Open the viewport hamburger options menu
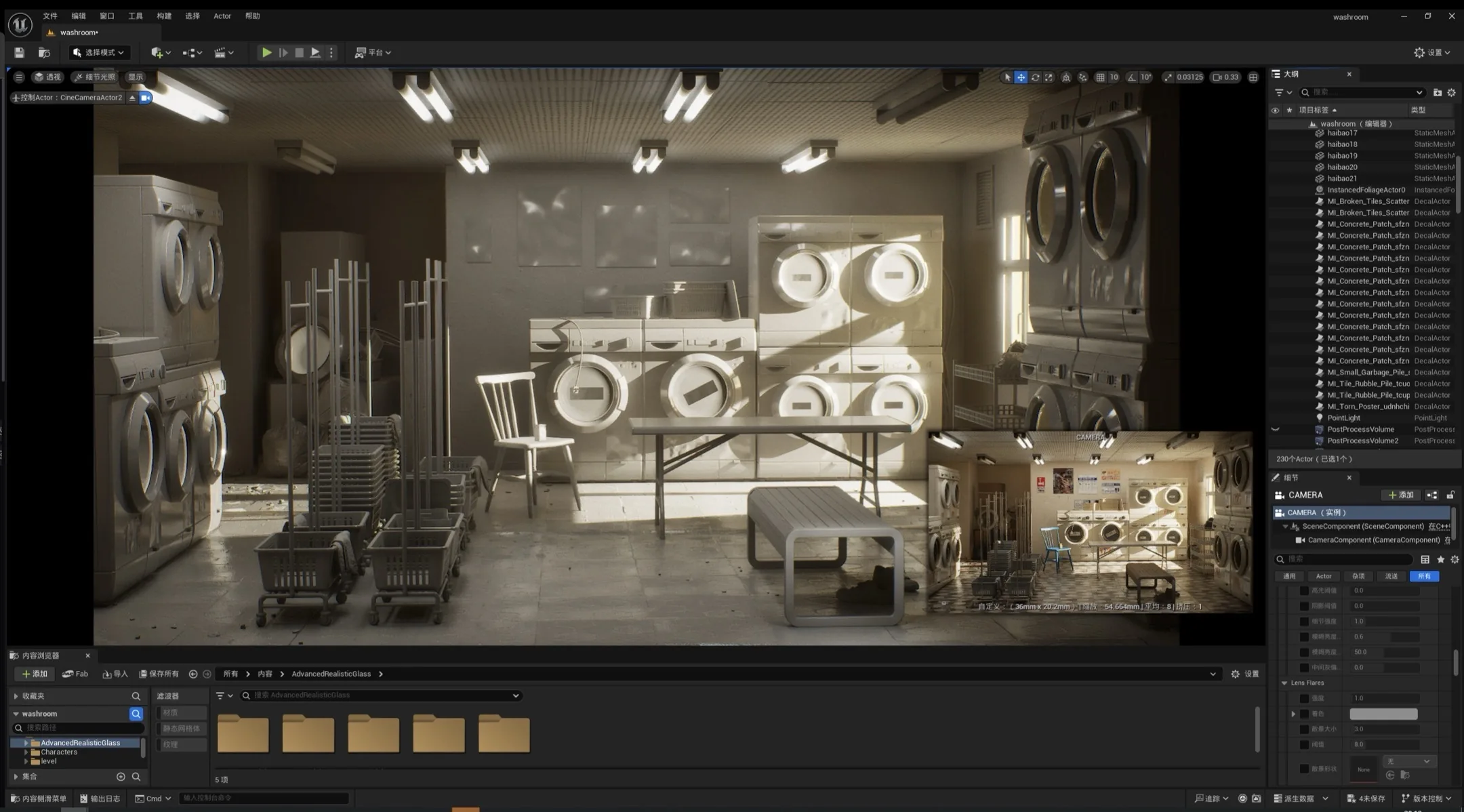This screenshot has height=812, width=1464. tap(19, 77)
